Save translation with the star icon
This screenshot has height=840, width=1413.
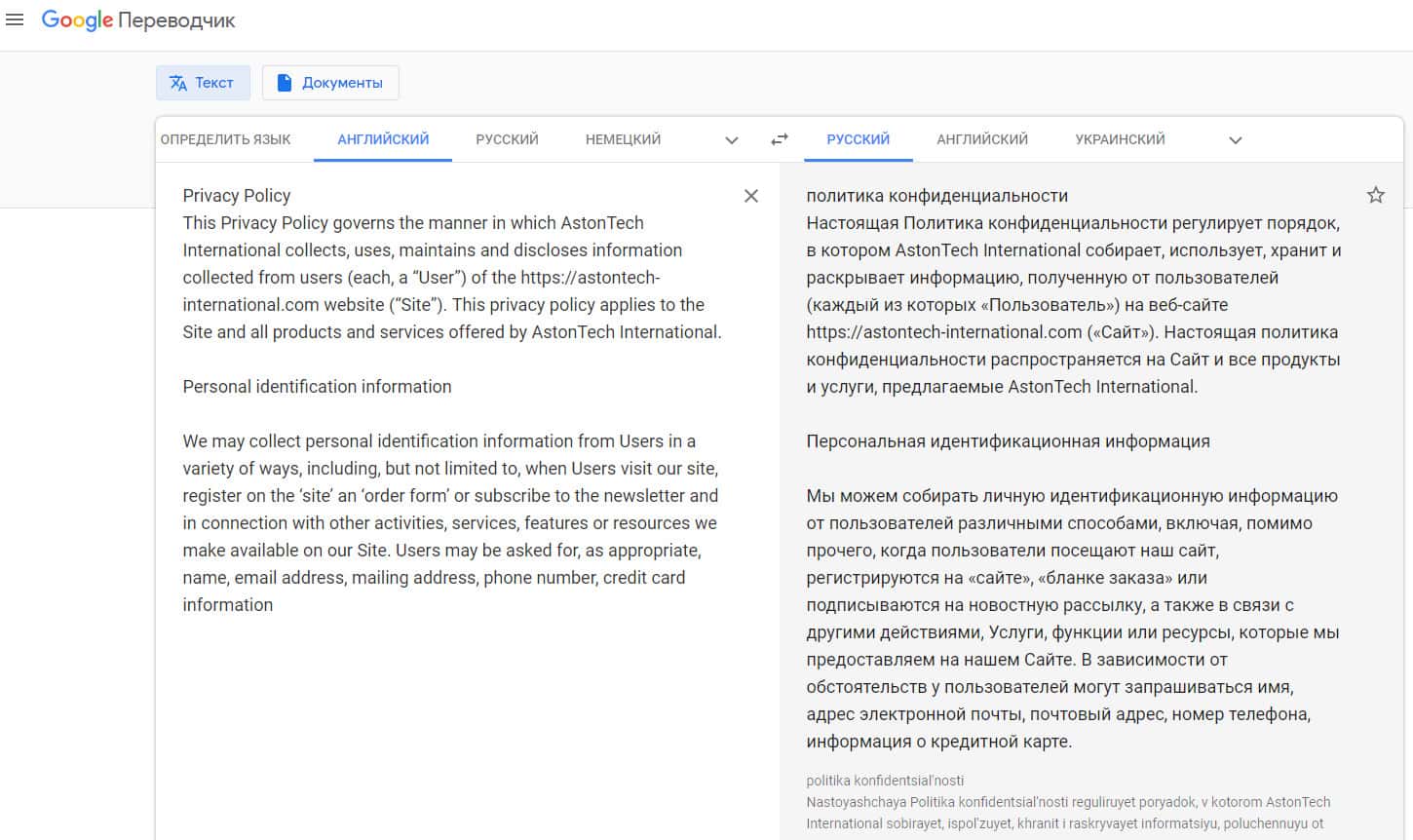pyautogui.click(x=1376, y=195)
